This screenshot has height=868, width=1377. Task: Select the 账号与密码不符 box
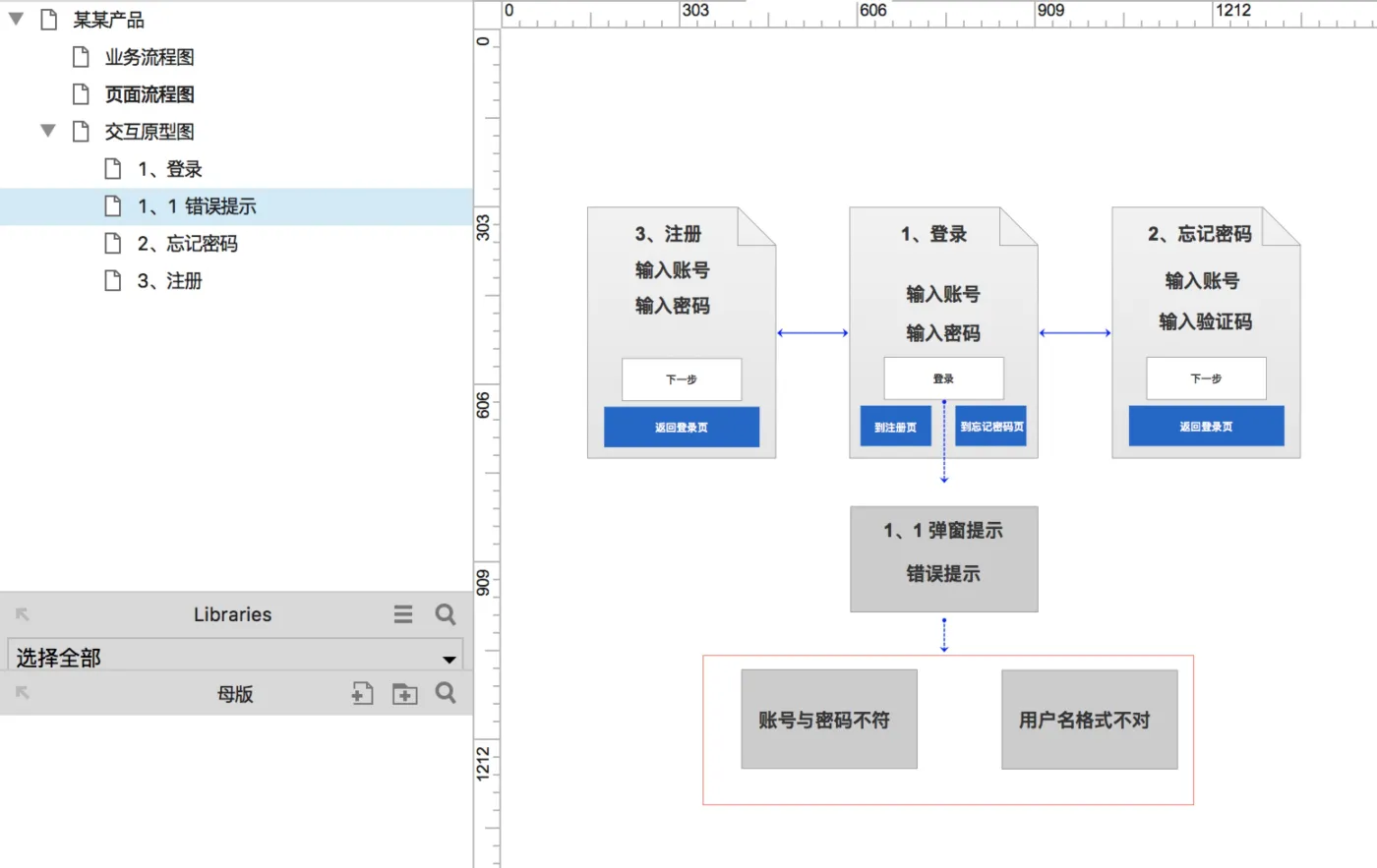click(829, 720)
